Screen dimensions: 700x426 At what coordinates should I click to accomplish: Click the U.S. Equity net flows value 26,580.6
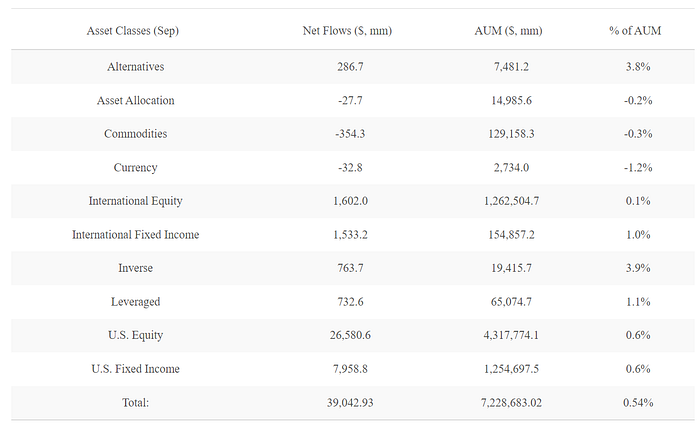pos(350,335)
